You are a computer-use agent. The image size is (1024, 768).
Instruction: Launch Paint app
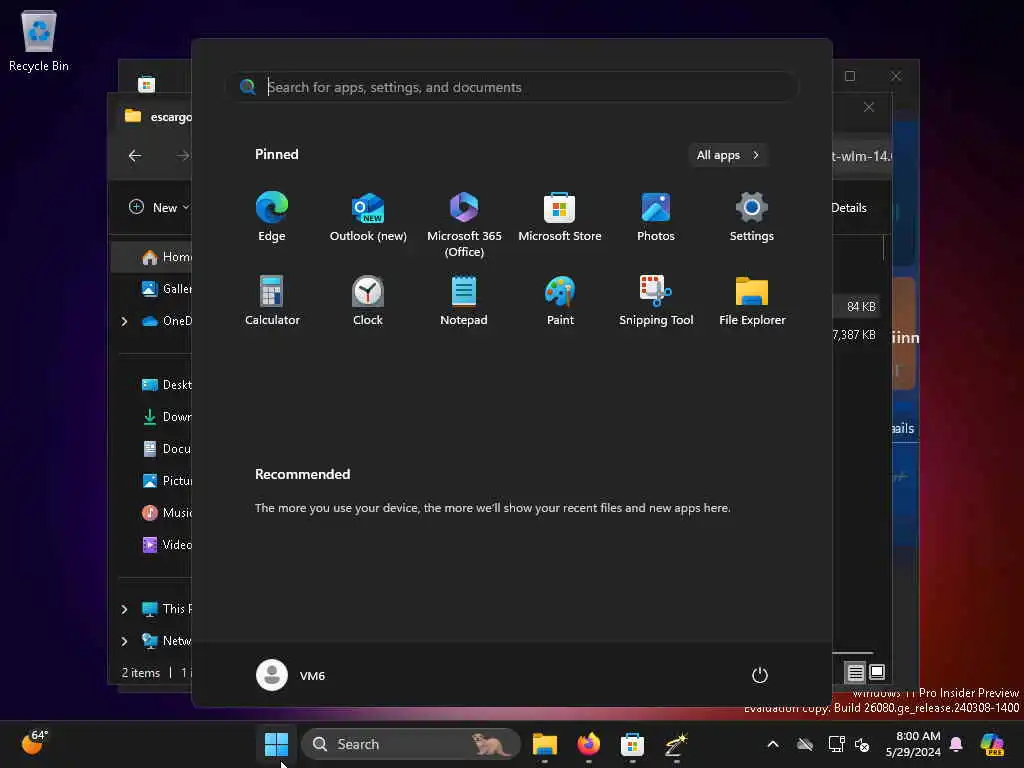[x=560, y=300]
